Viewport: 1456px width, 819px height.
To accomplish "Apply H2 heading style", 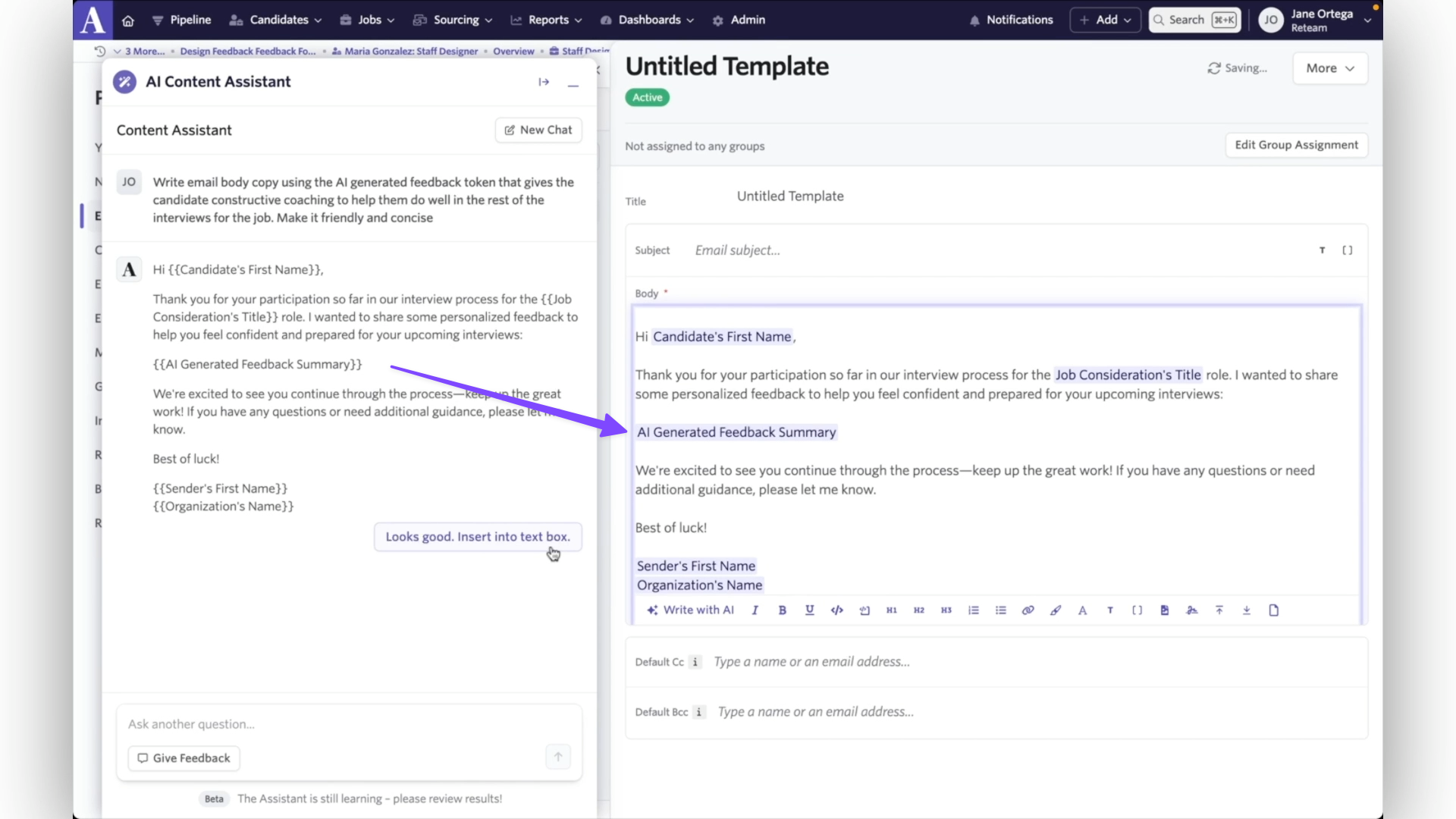I will tap(919, 610).
